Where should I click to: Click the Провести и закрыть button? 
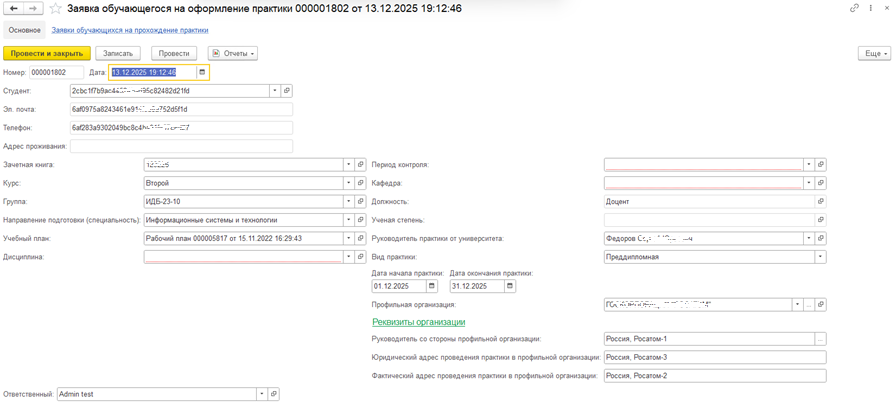pyautogui.click(x=47, y=53)
